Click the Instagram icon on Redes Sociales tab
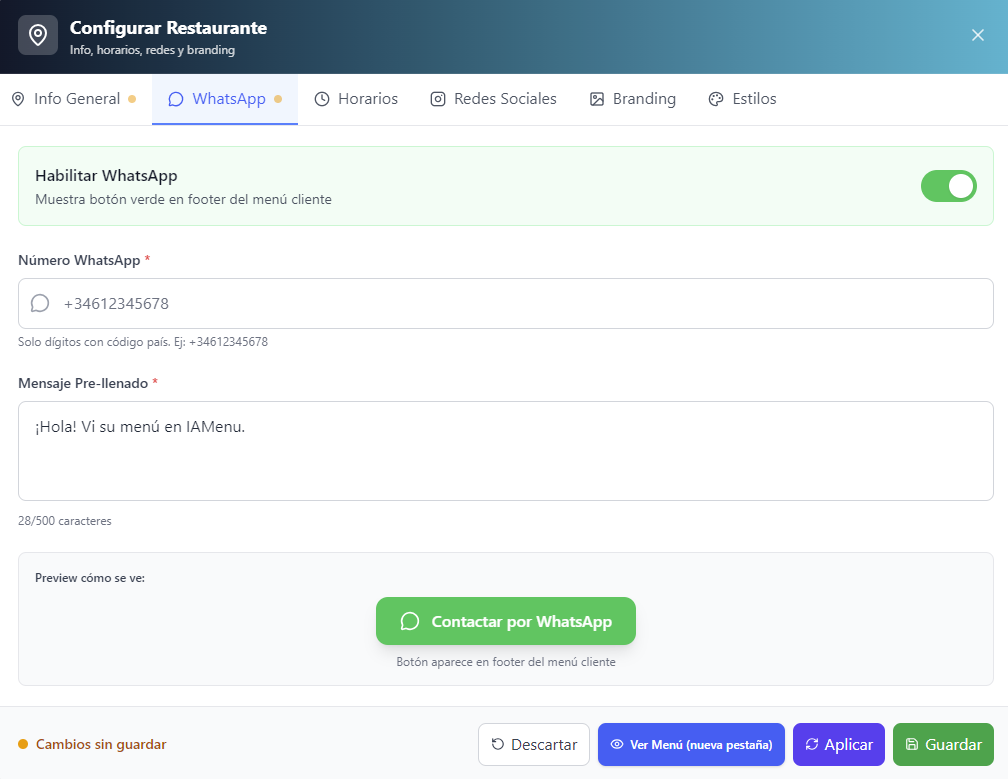Viewport: 1008px width, 779px height. click(438, 99)
